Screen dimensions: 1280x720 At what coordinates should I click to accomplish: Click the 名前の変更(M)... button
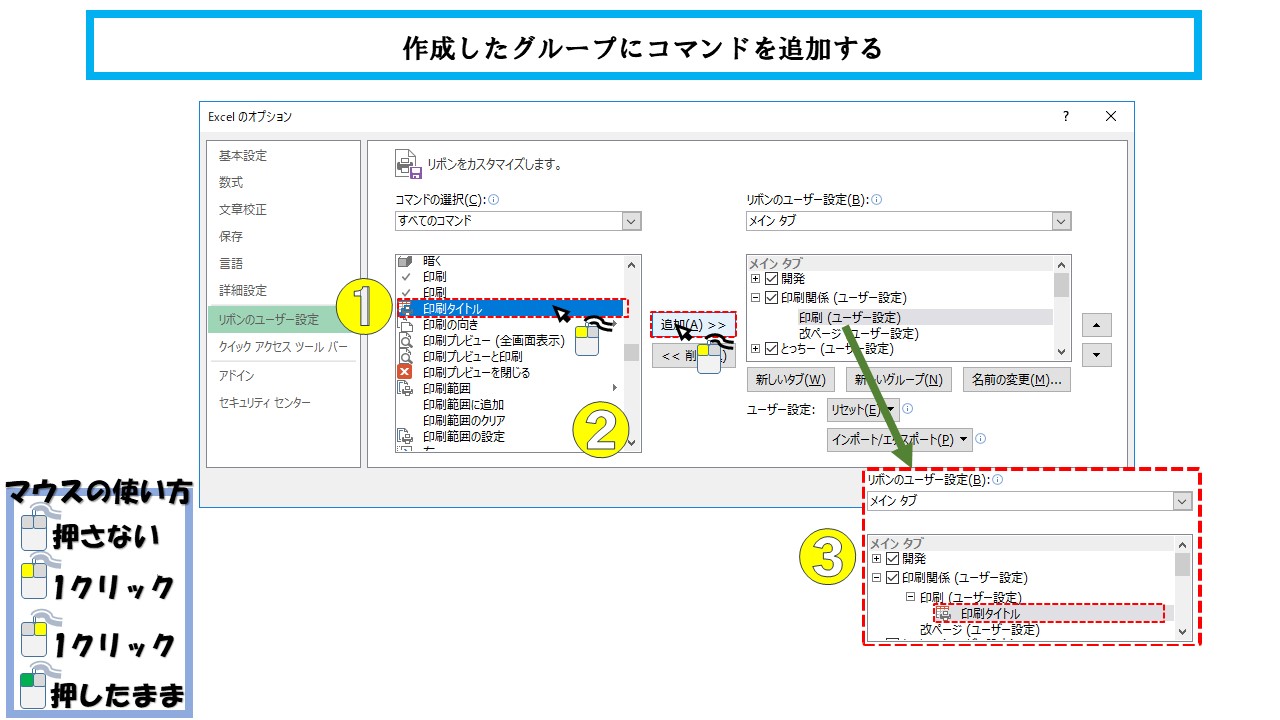point(1017,380)
